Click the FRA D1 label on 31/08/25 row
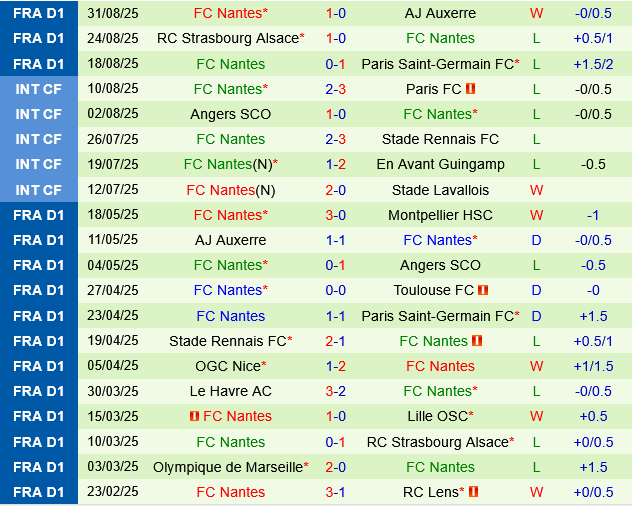Screen dimensions: 632x506 coord(39,13)
